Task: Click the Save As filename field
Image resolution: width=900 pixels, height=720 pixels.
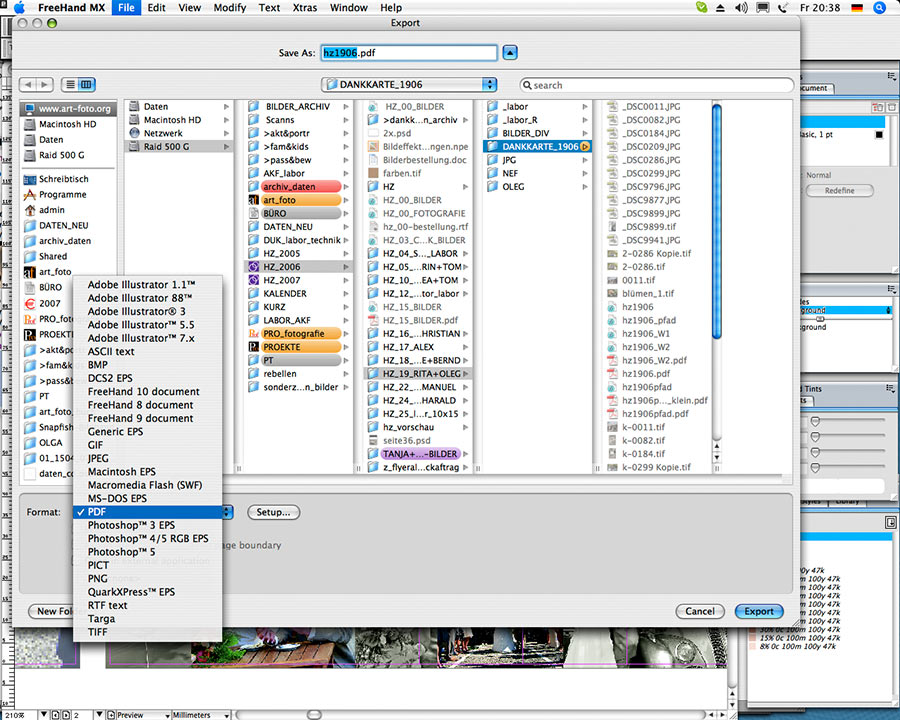Action: tap(409, 53)
